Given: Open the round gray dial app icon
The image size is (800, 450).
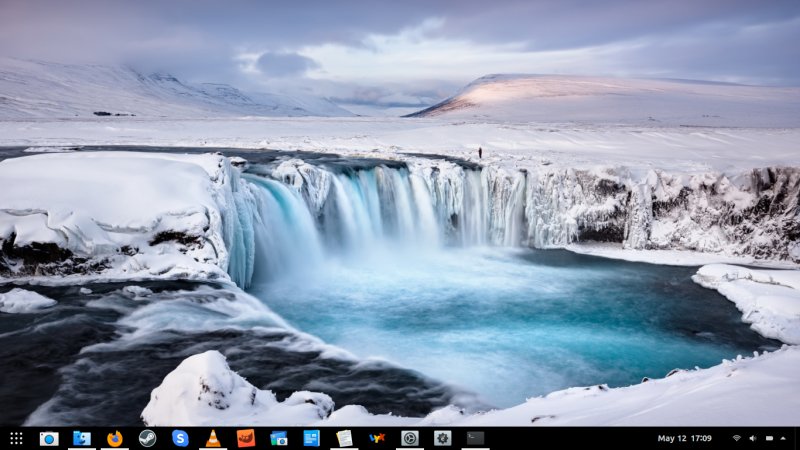Looking at the screenshot, I should pos(409,438).
